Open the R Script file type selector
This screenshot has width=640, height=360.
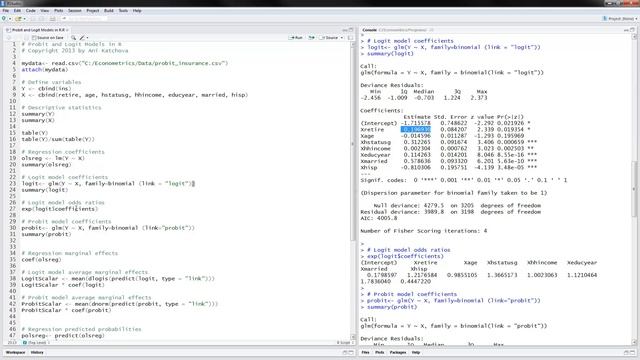(x=345, y=342)
